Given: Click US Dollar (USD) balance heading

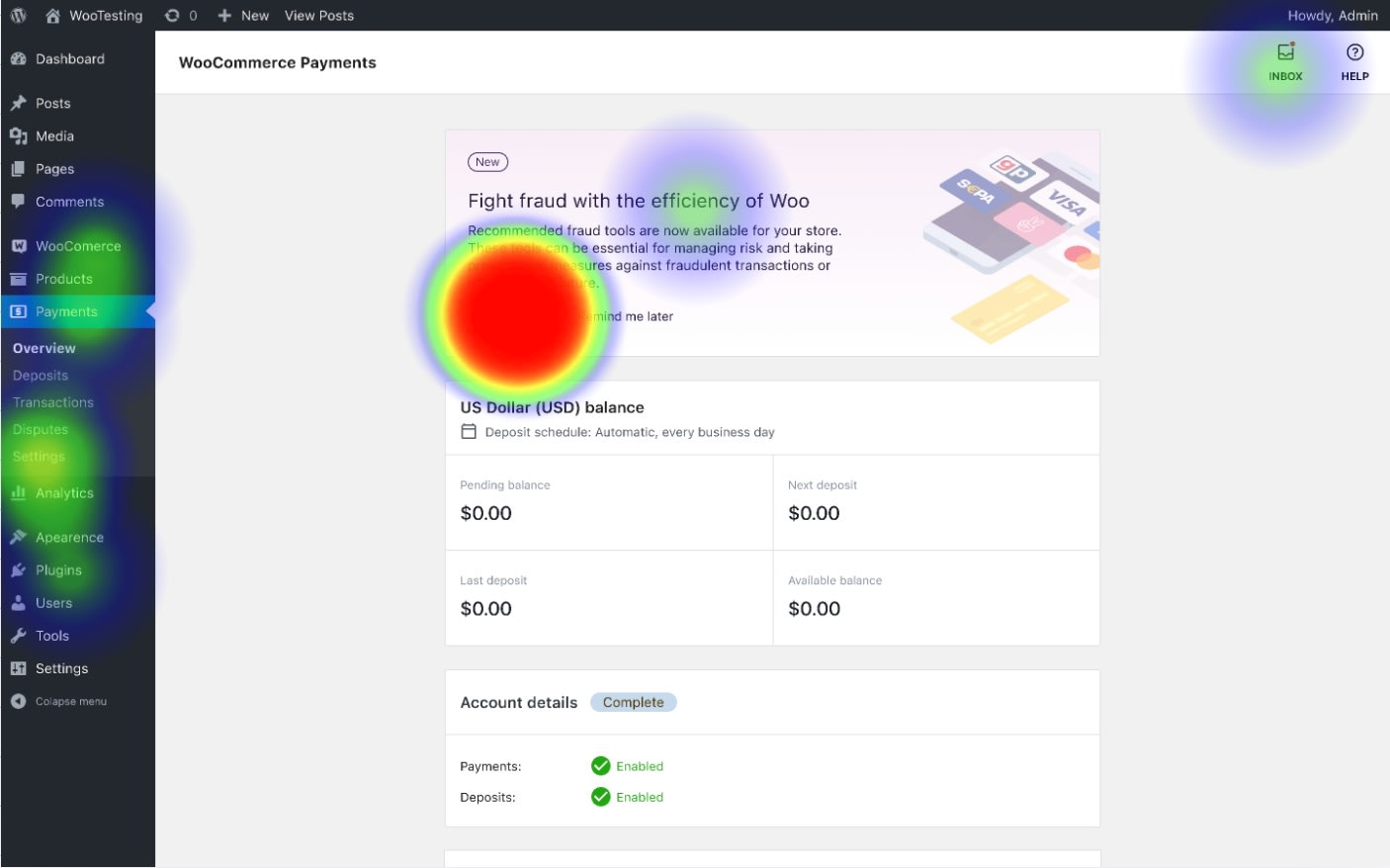Looking at the screenshot, I should [552, 407].
